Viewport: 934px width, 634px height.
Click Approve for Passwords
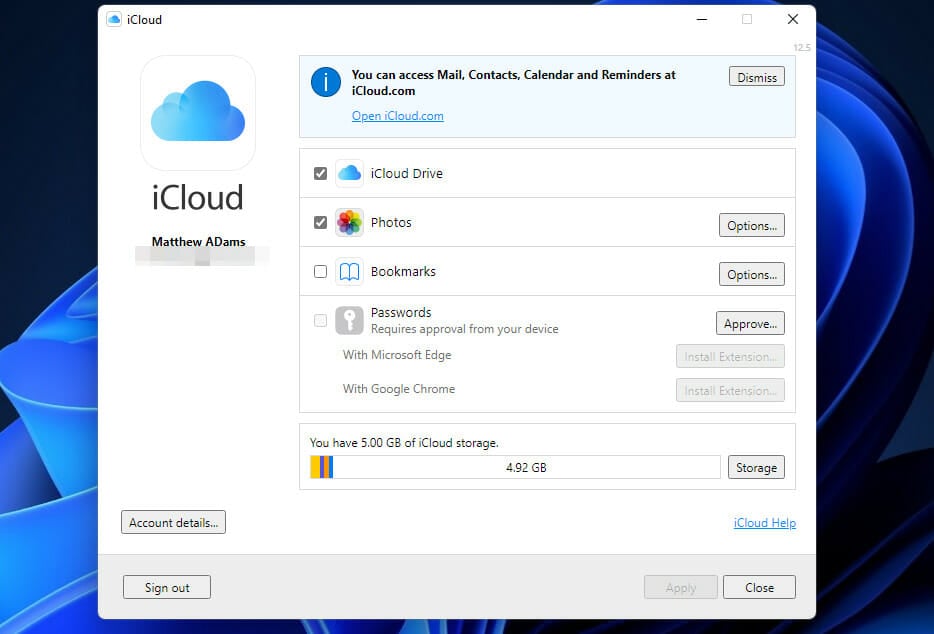click(750, 322)
